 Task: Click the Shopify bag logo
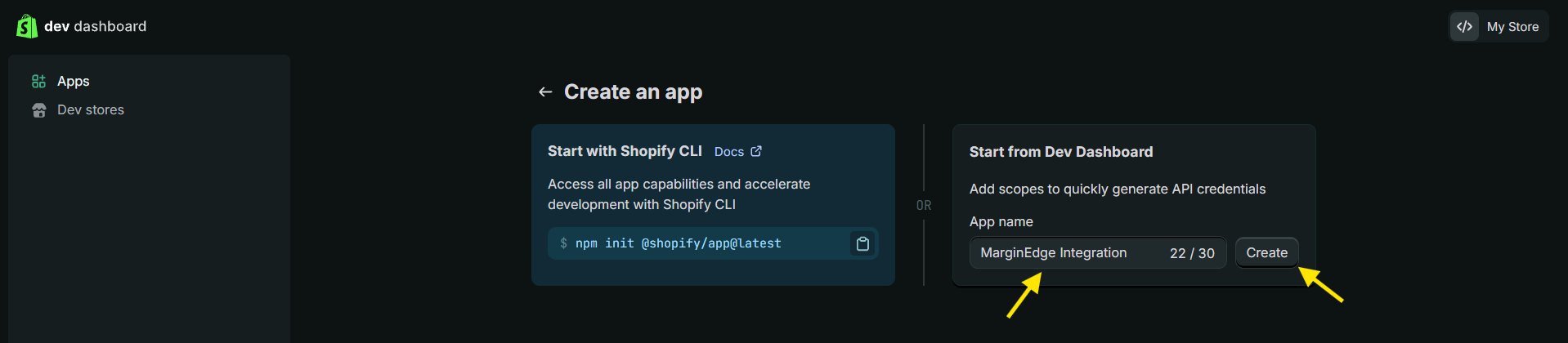click(27, 26)
